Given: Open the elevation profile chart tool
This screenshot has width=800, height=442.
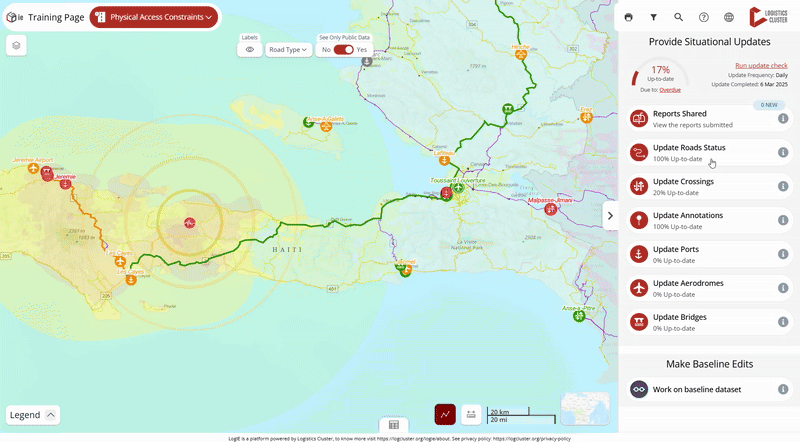Looking at the screenshot, I should point(445,414).
